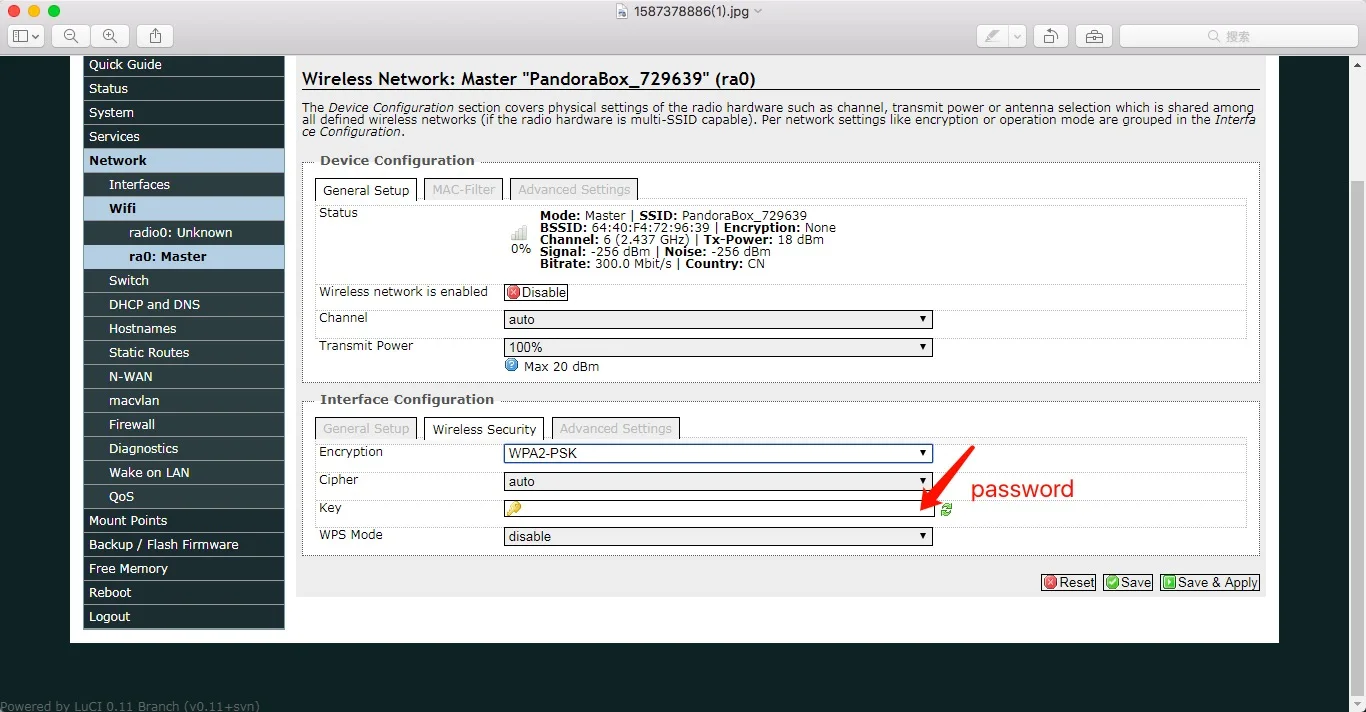The image size is (1366, 712).
Task: Open DHCP and DNS page
Action: pyautogui.click(x=184, y=305)
